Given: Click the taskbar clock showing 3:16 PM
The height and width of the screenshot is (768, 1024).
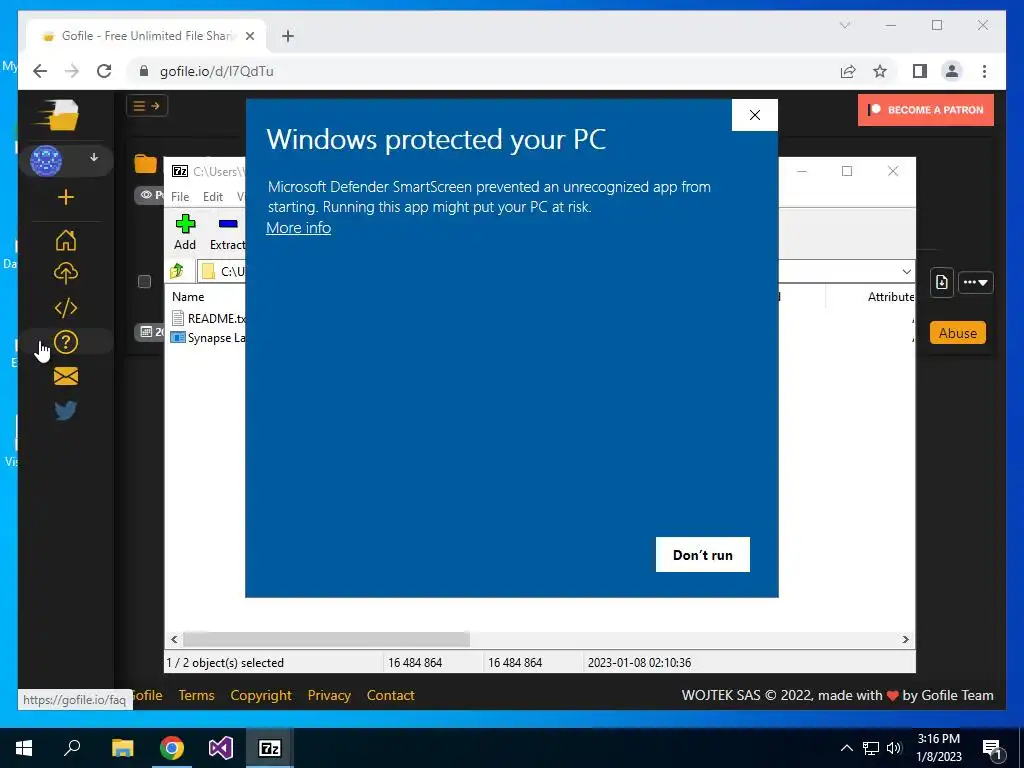Looking at the screenshot, I should 938,748.
